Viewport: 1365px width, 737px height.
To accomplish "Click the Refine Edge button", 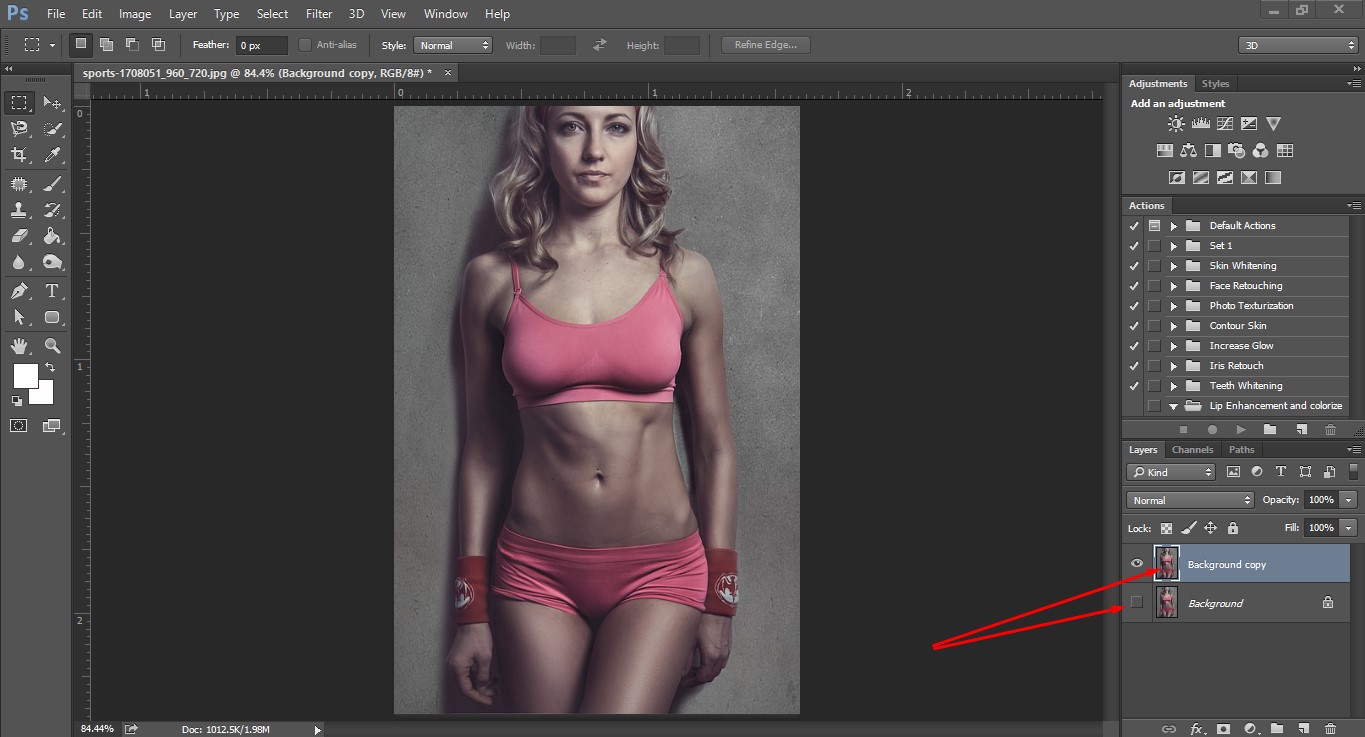I will 765,45.
